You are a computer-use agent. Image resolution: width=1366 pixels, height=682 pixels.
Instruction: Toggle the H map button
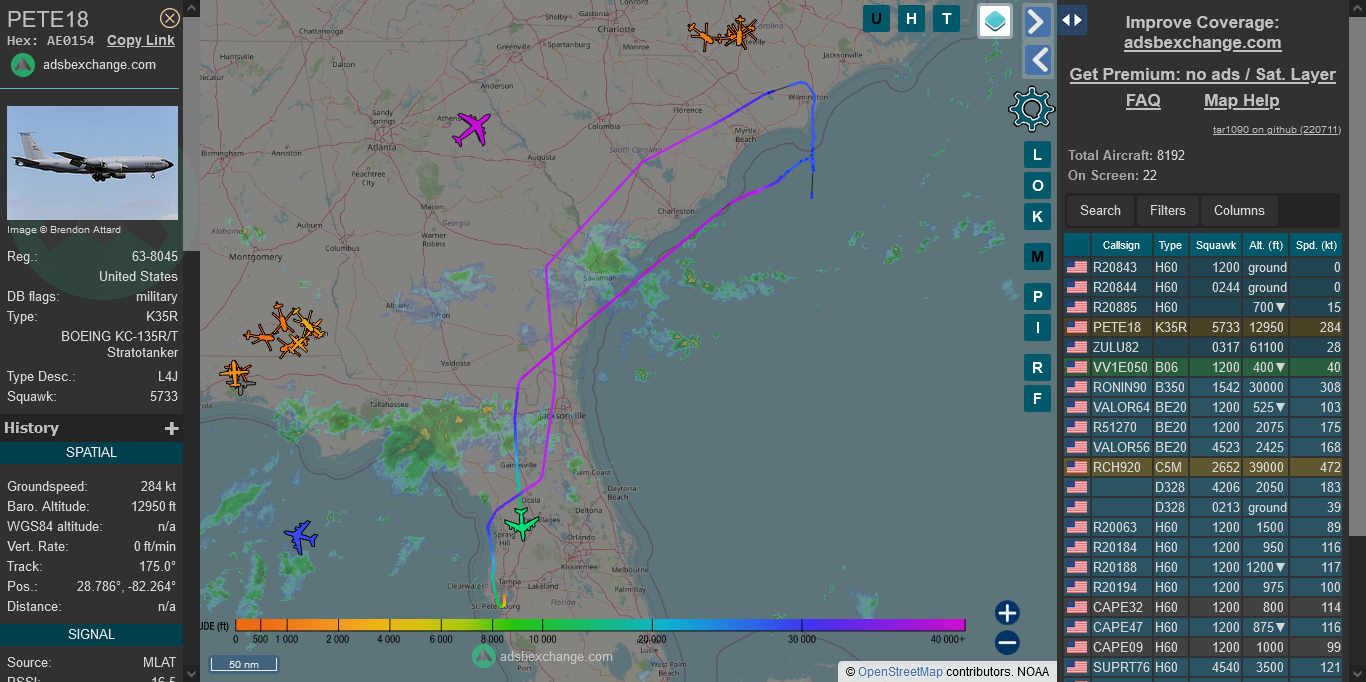pyautogui.click(x=911, y=18)
